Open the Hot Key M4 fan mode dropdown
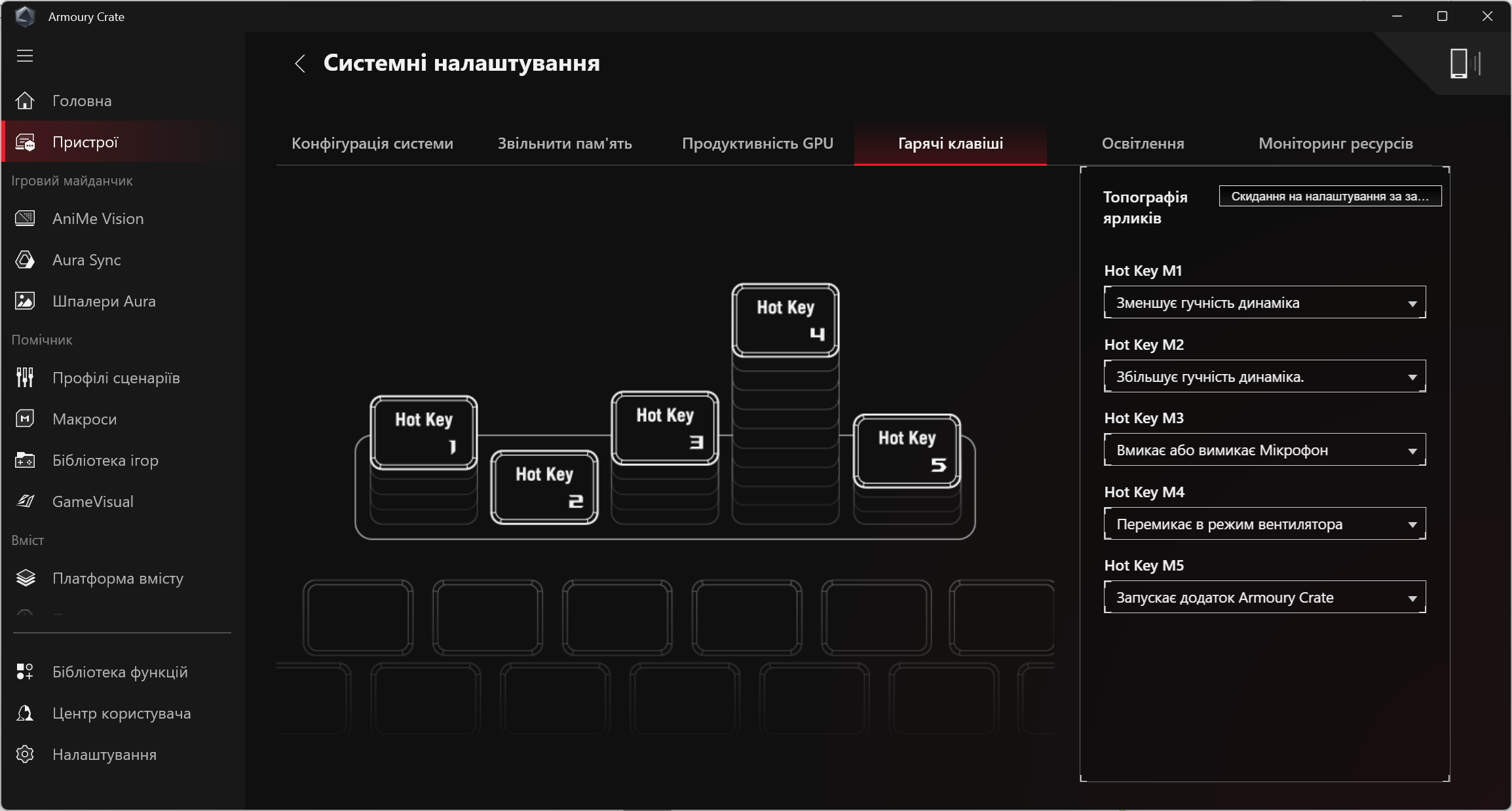1512x811 pixels. (x=1264, y=524)
